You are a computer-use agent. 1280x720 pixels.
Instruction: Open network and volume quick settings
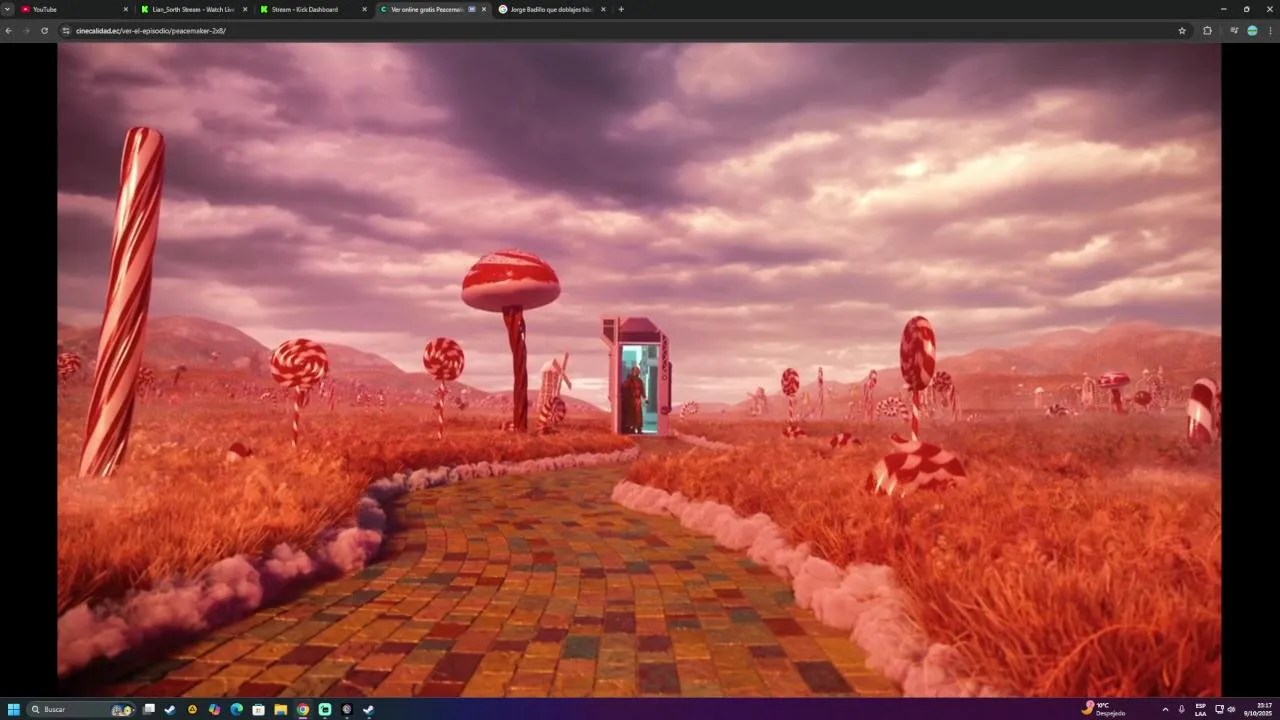coord(1225,709)
